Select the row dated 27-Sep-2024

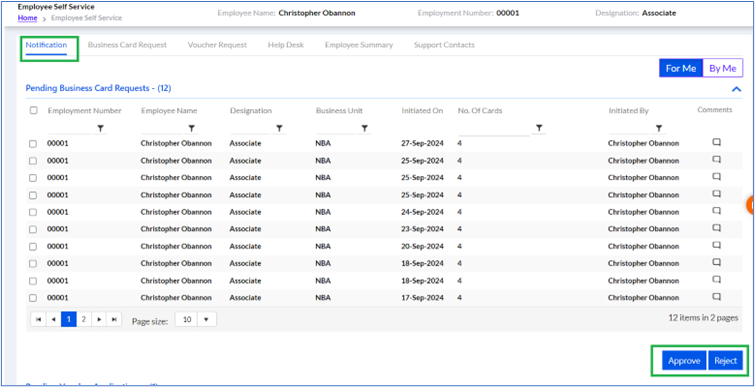click(33, 144)
